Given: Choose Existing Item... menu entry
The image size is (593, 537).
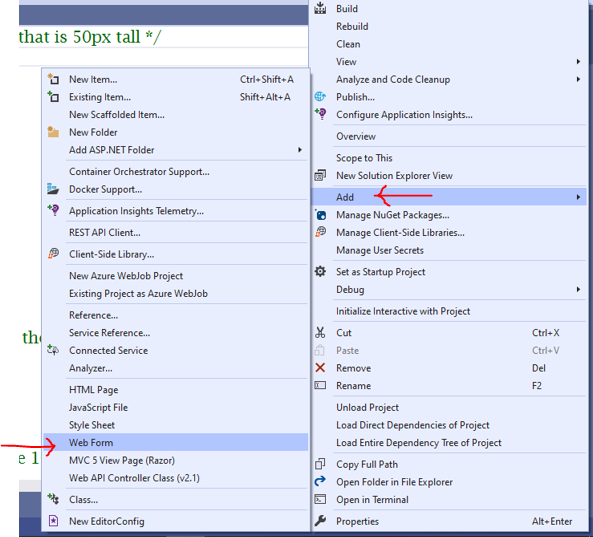Looking at the screenshot, I should pyautogui.click(x=175, y=97).
